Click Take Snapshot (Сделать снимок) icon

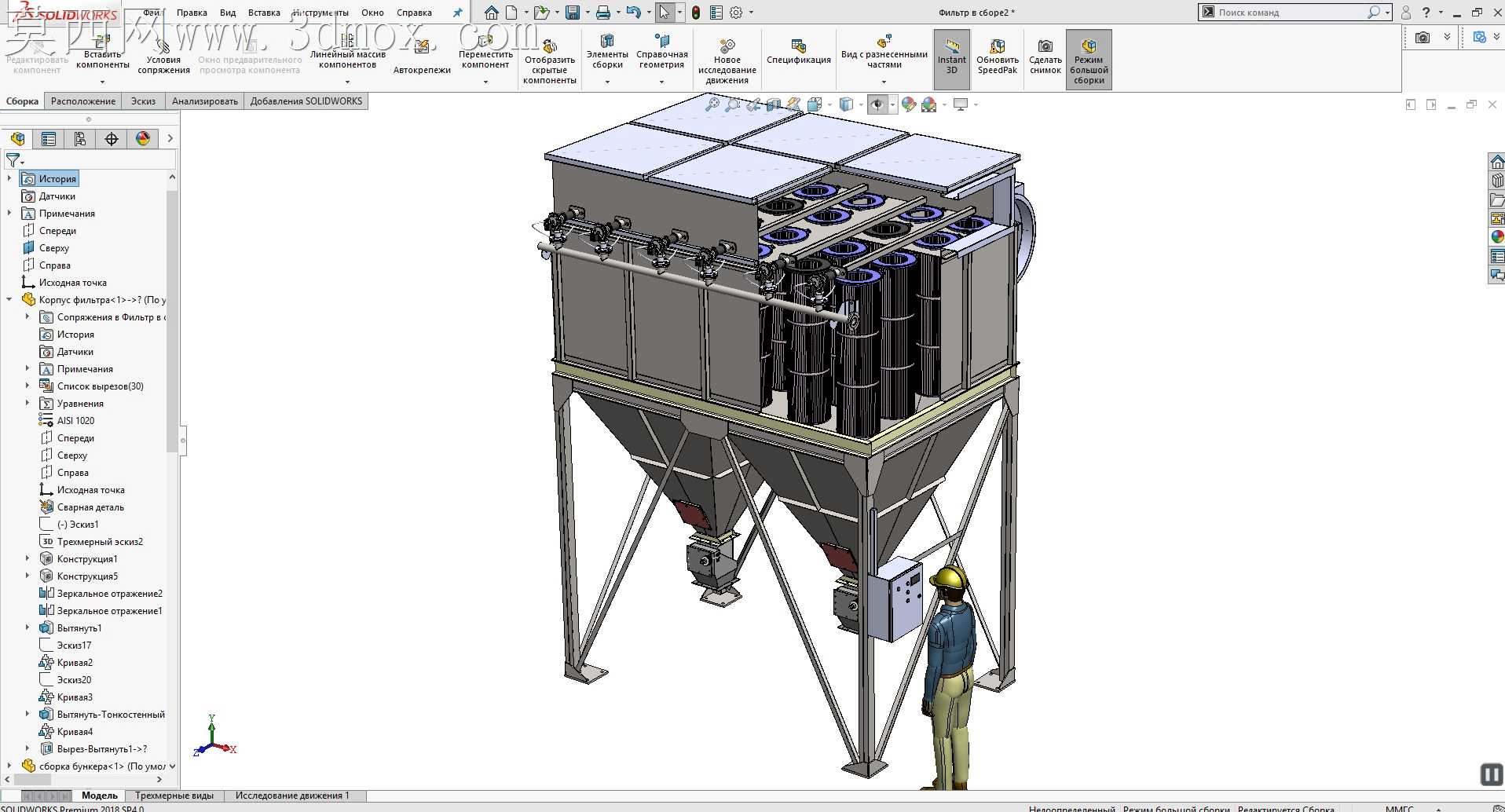point(1045,57)
